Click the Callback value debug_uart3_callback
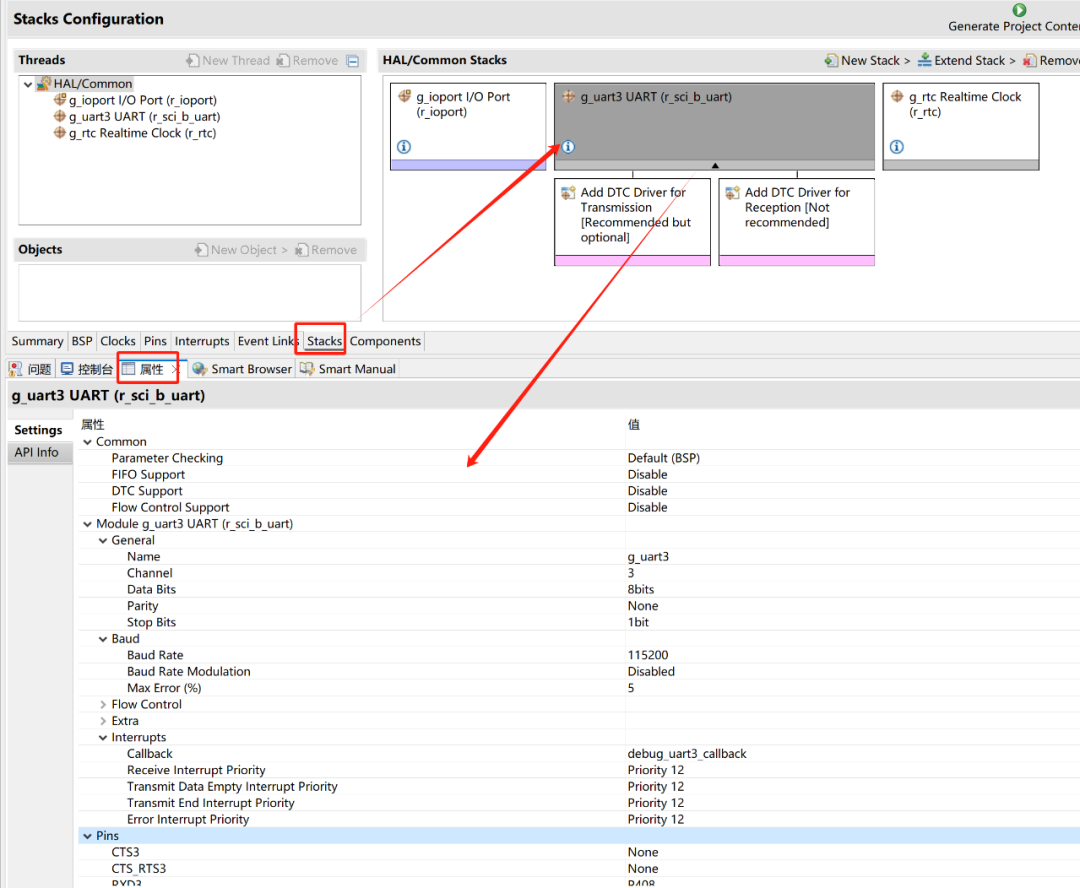Screen dimensions: 1080x888 (687, 754)
